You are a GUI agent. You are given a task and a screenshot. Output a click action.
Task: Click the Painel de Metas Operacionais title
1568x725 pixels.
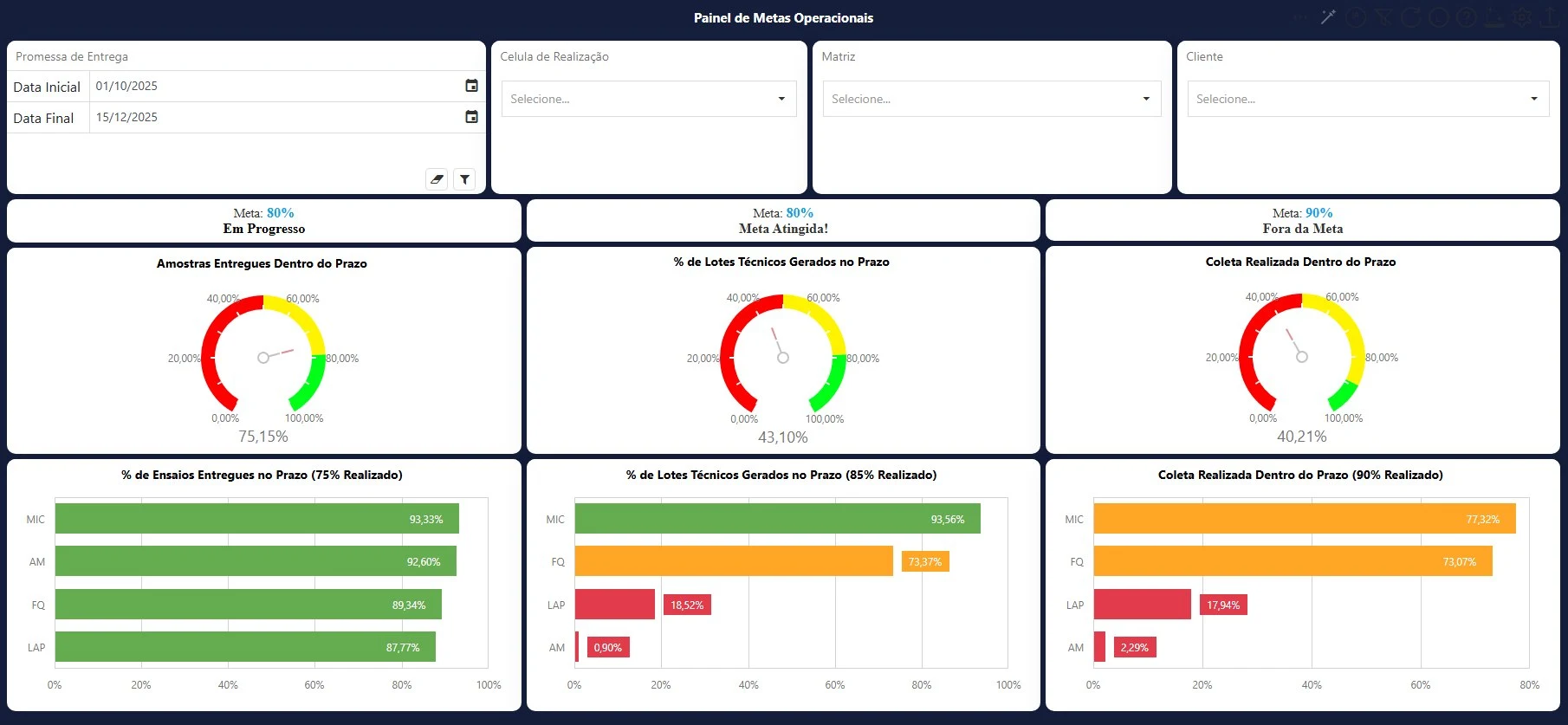click(x=783, y=17)
